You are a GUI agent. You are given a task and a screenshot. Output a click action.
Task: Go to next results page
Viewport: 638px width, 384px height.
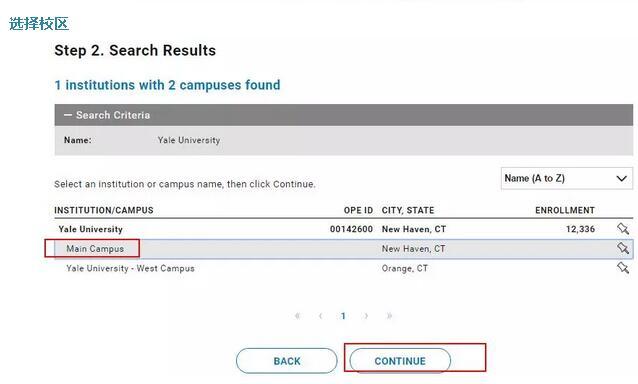click(366, 316)
